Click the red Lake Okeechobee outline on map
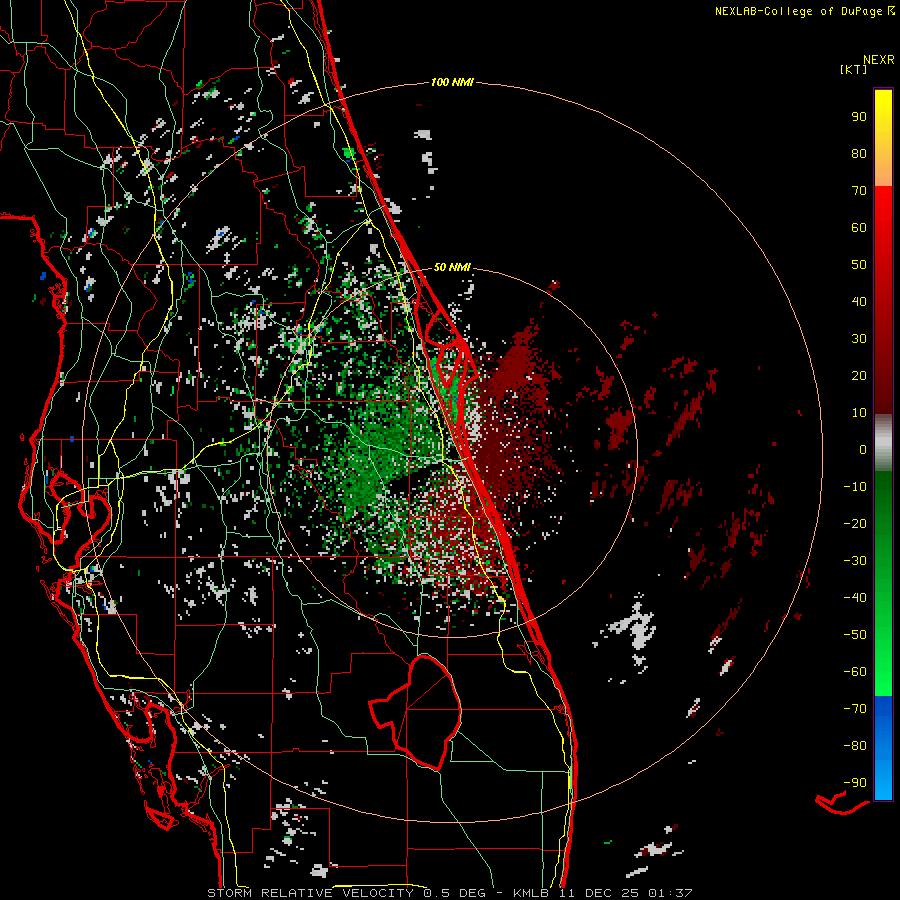Screen dimensions: 900x900 point(415,712)
